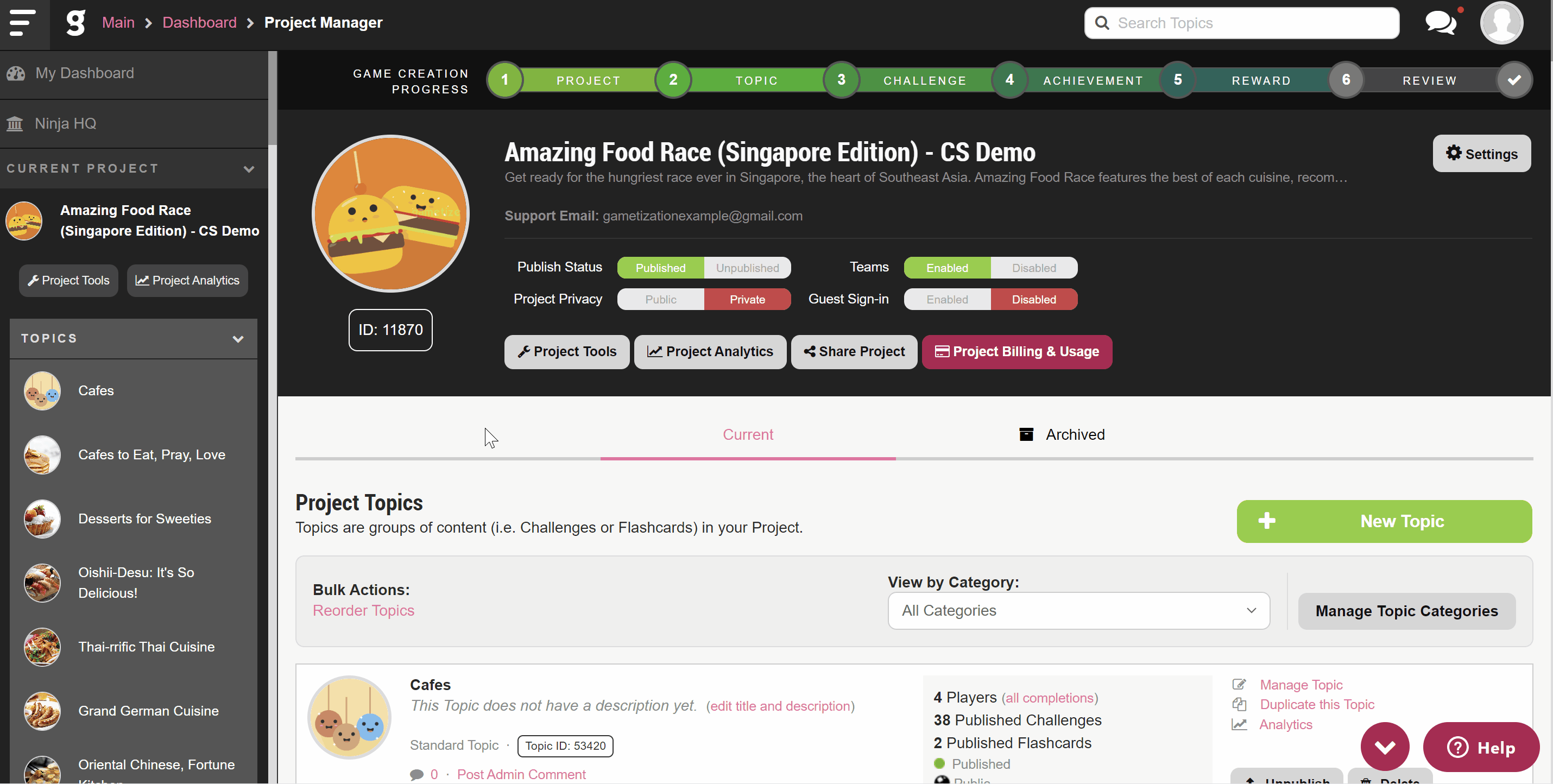This screenshot has width=1553, height=784.
Task: Click Reorder Topics link
Action: pyautogui.click(x=363, y=610)
